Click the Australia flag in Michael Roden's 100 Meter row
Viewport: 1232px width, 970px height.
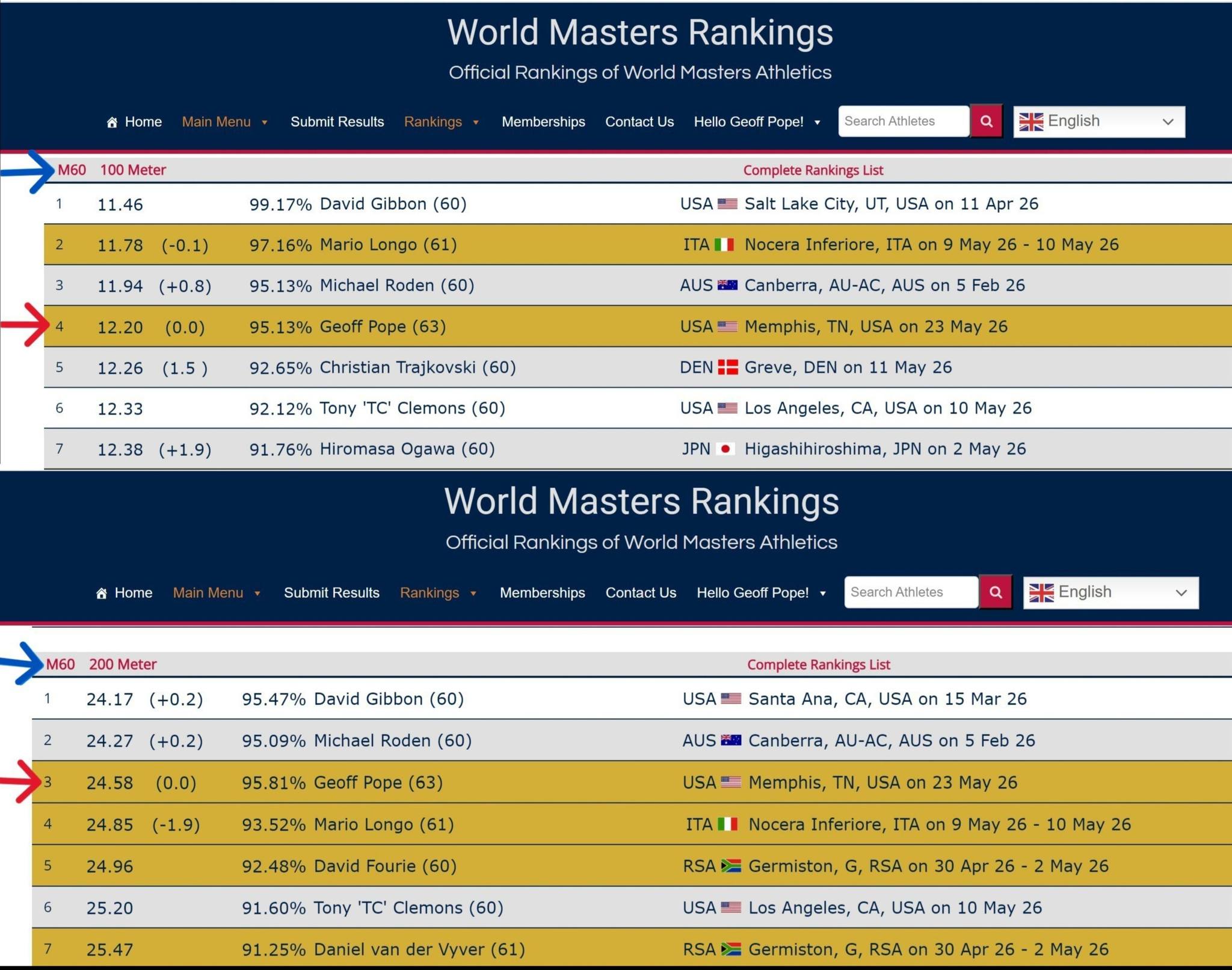click(x=727, y=286)
